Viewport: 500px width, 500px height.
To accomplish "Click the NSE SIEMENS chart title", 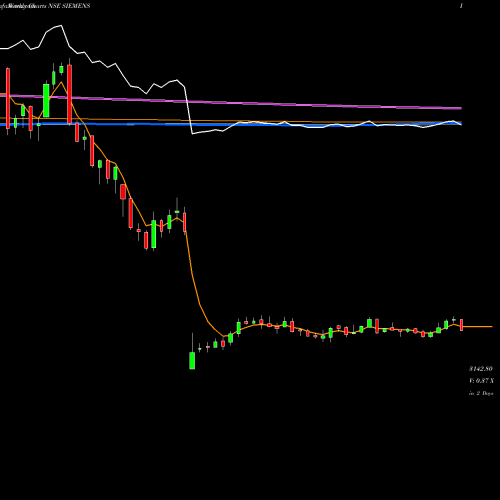I will pyautogui.click(x=69, y=6).
